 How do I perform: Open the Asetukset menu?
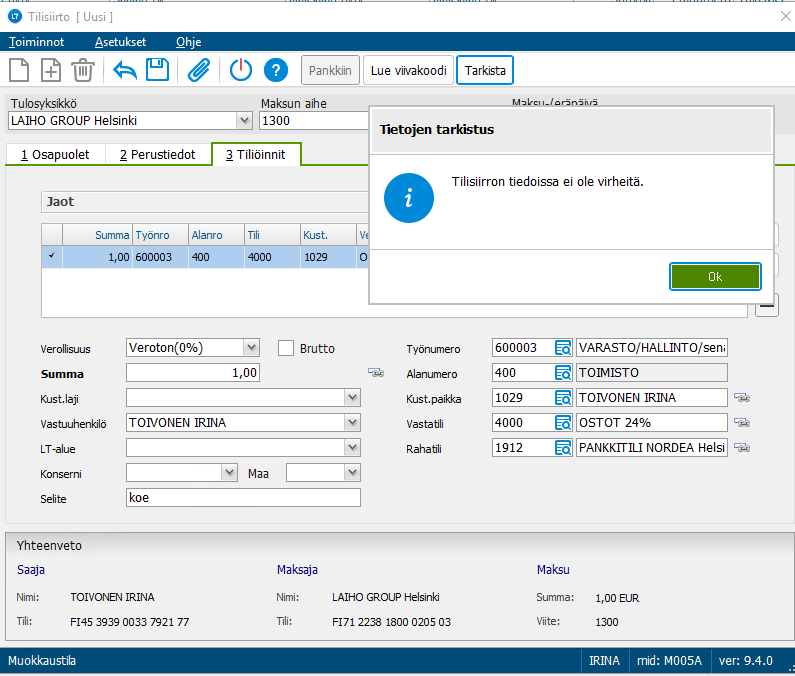121,42
